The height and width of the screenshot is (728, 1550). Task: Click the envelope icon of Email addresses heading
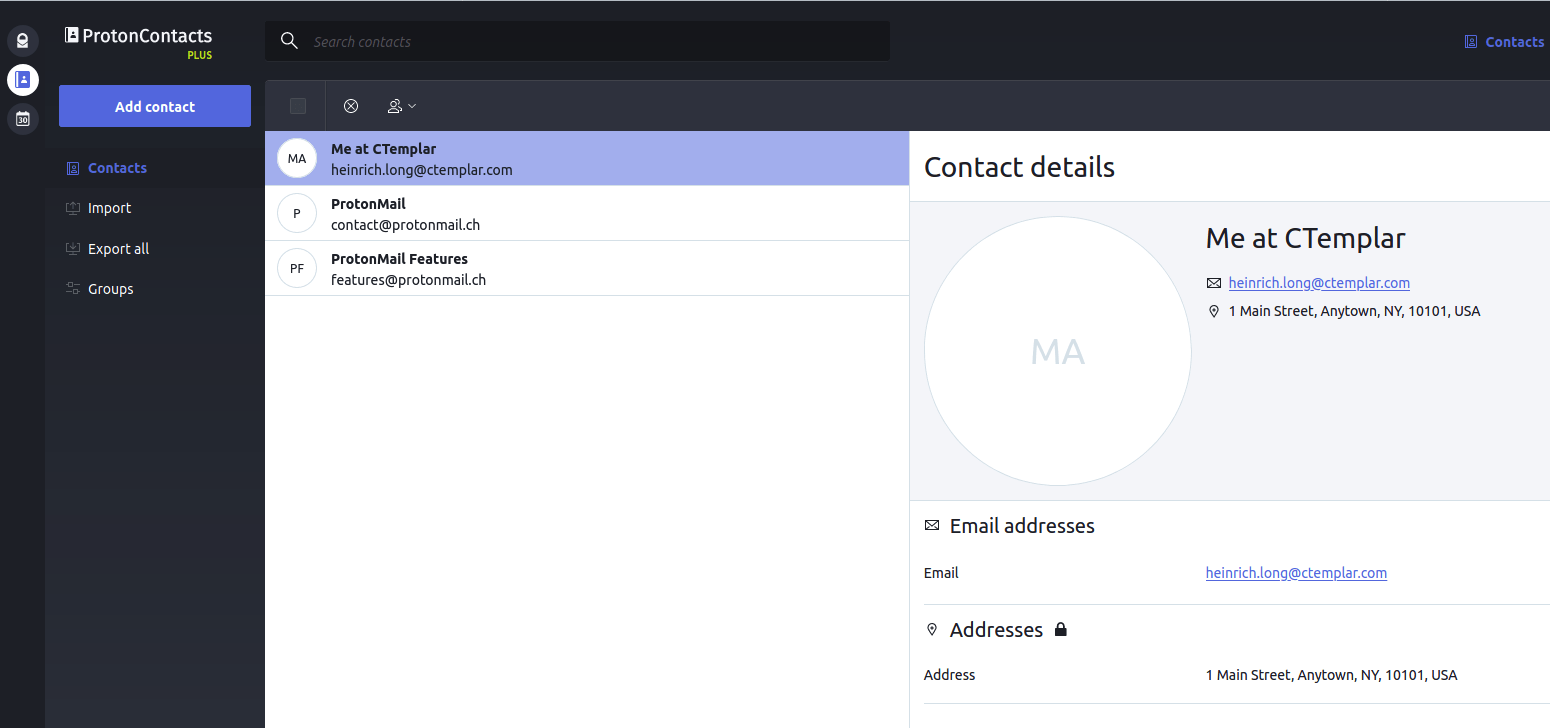(x=932, y=525)
